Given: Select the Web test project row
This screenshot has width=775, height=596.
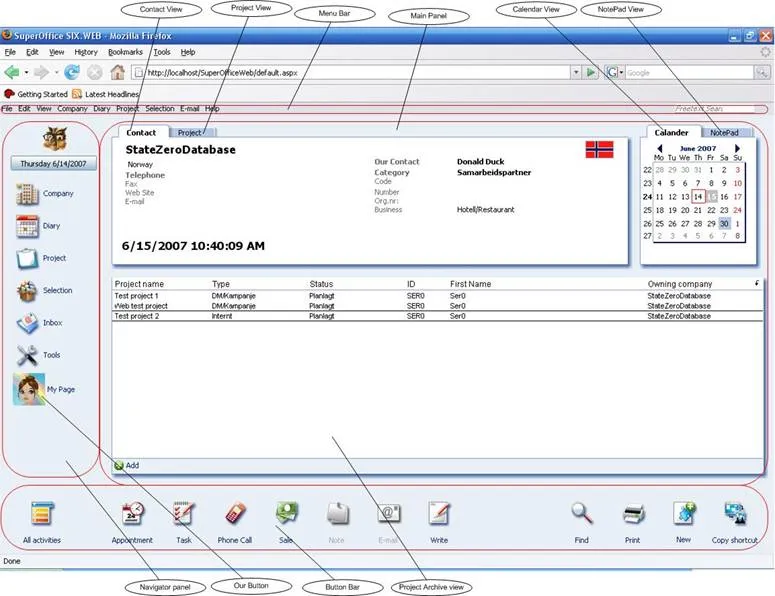Looking at the screenshot, I should coord(141,306).
